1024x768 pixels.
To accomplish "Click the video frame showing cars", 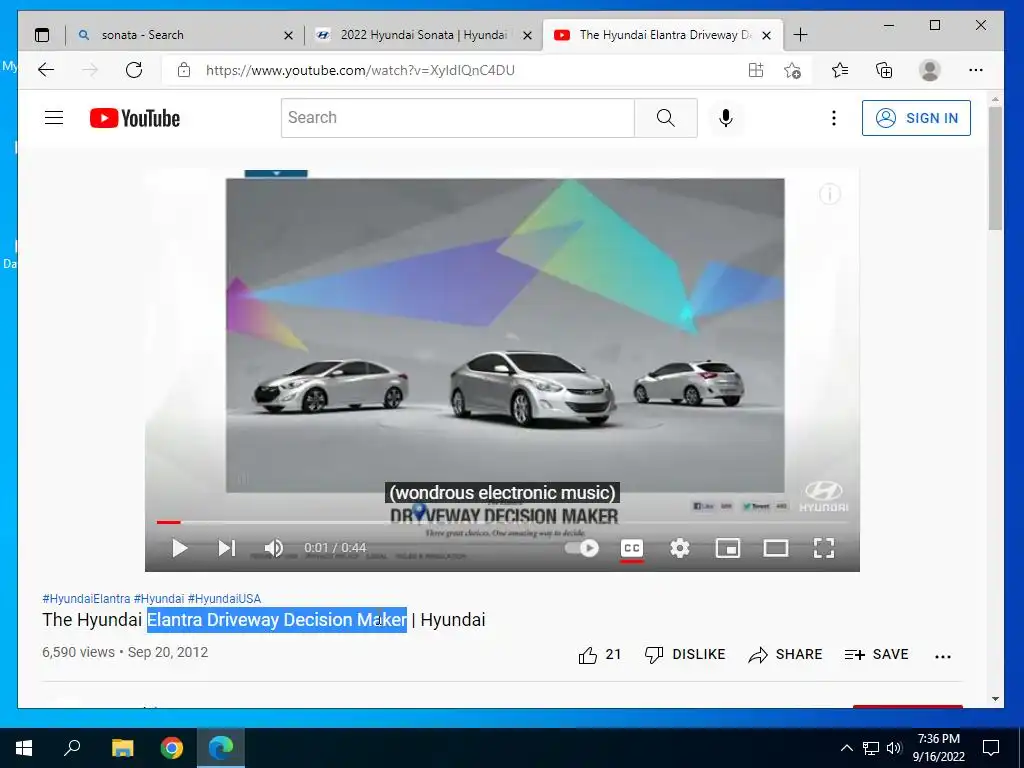I will [505, 335].
